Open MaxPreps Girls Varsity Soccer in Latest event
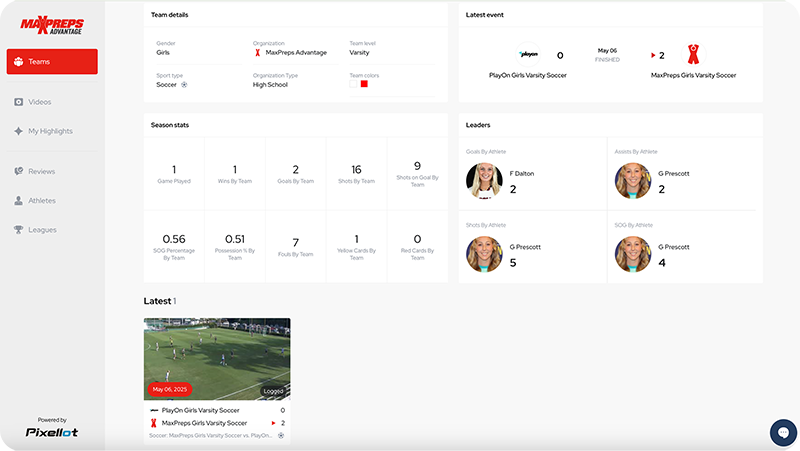Viewport: 800px width, 451px height. tap(693, 75)
